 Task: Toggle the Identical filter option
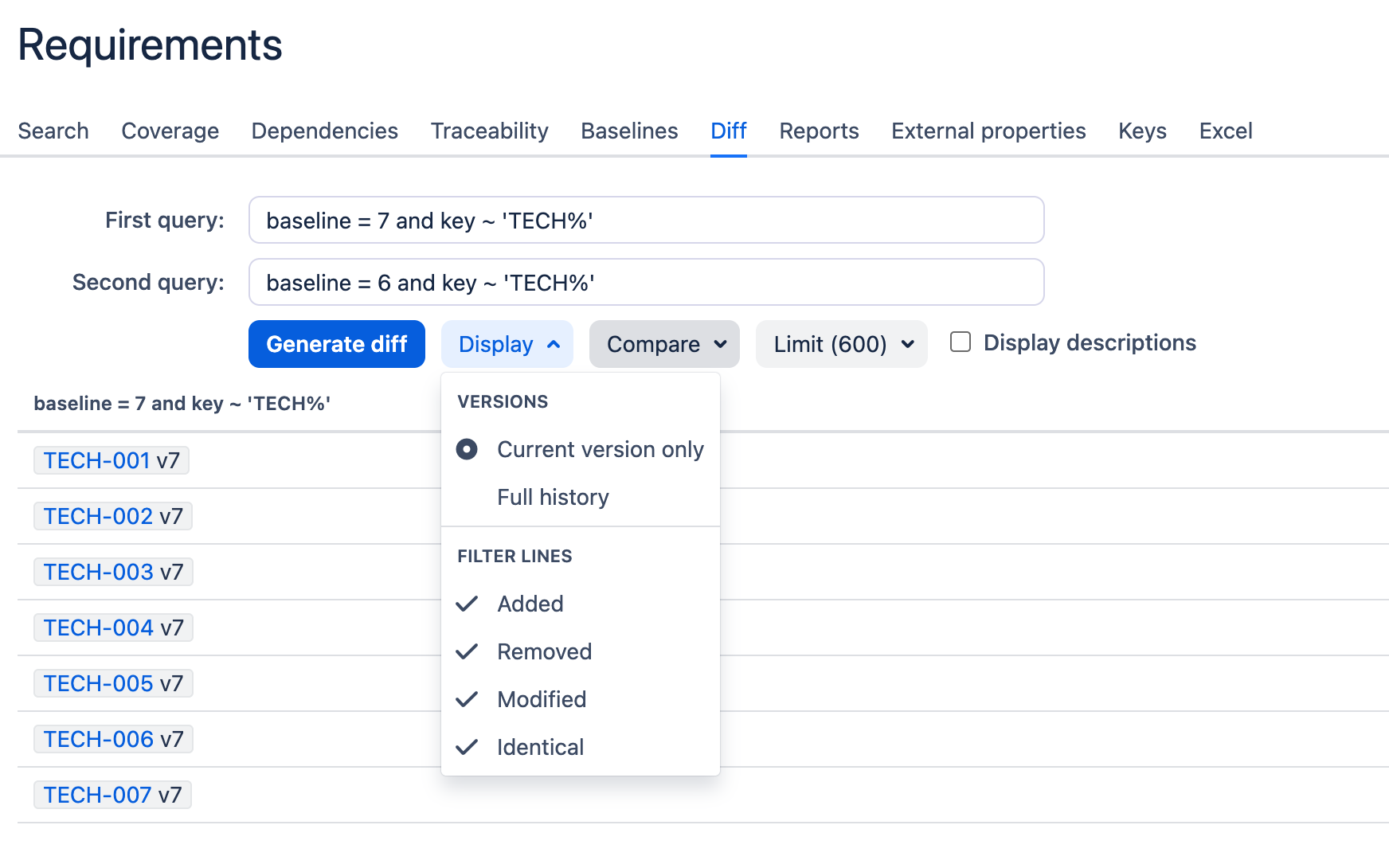click(x=540, y=748)
